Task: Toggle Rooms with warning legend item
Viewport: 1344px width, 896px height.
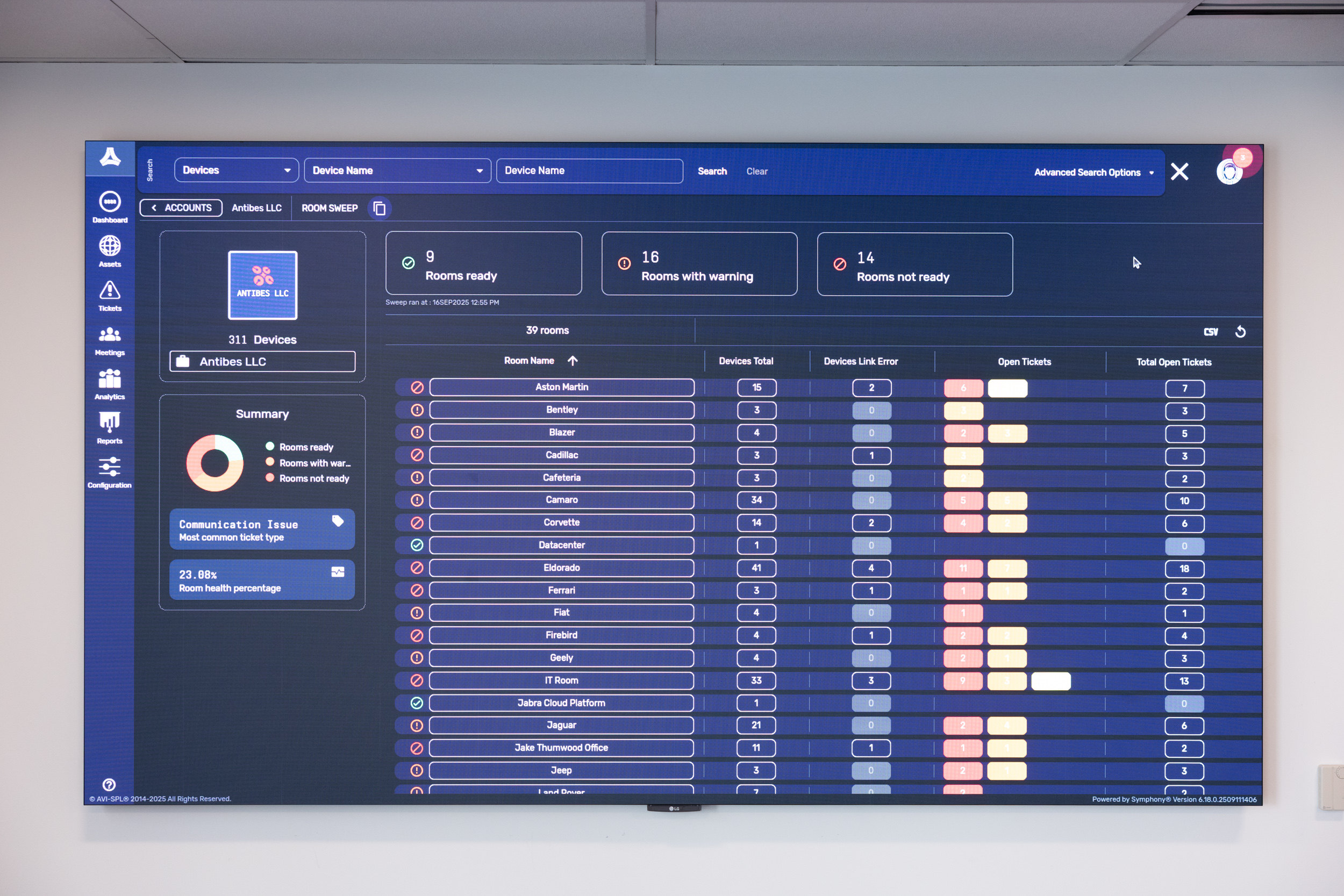Action: 308,463
